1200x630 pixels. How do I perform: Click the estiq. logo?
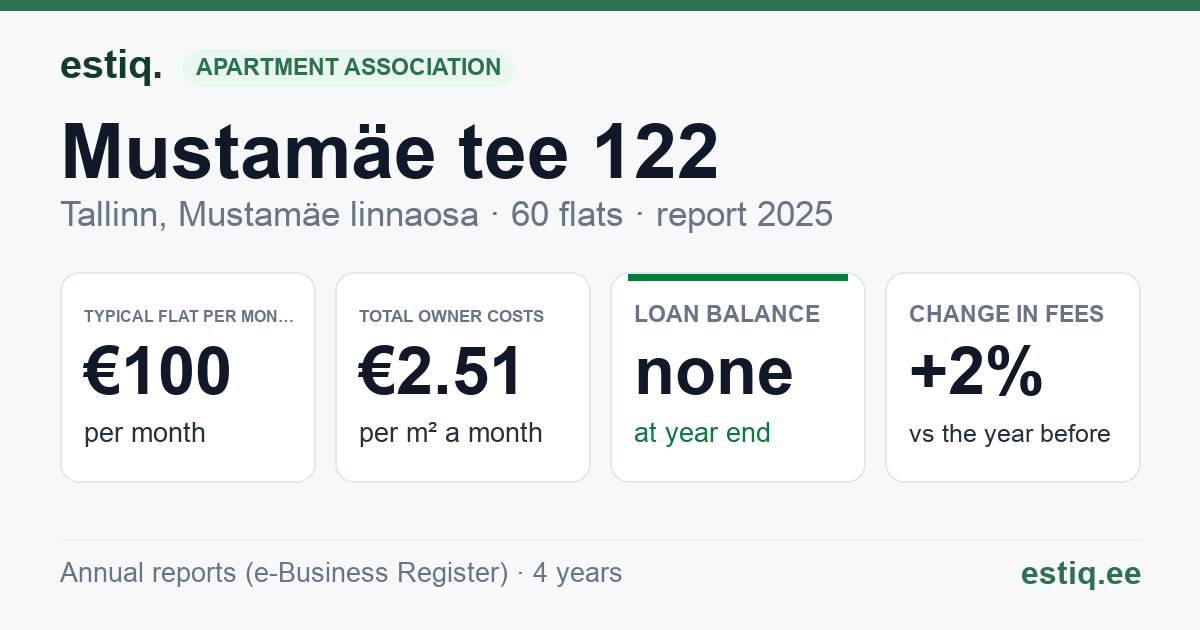click(x=111, y=66)
